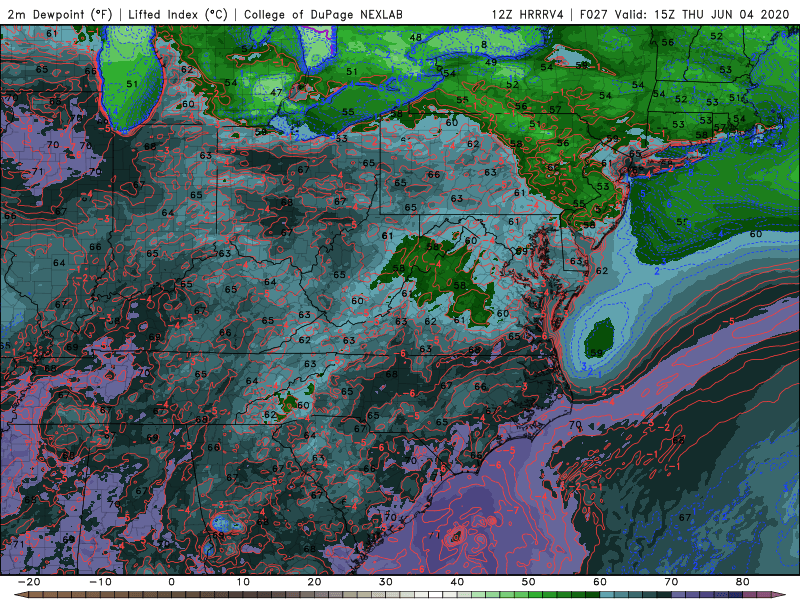Viewport: 800px width, 600px height.
Task: Click the "12Z HRRRV4" model run label
Action: pyautogui.click(x=527, y=14)
